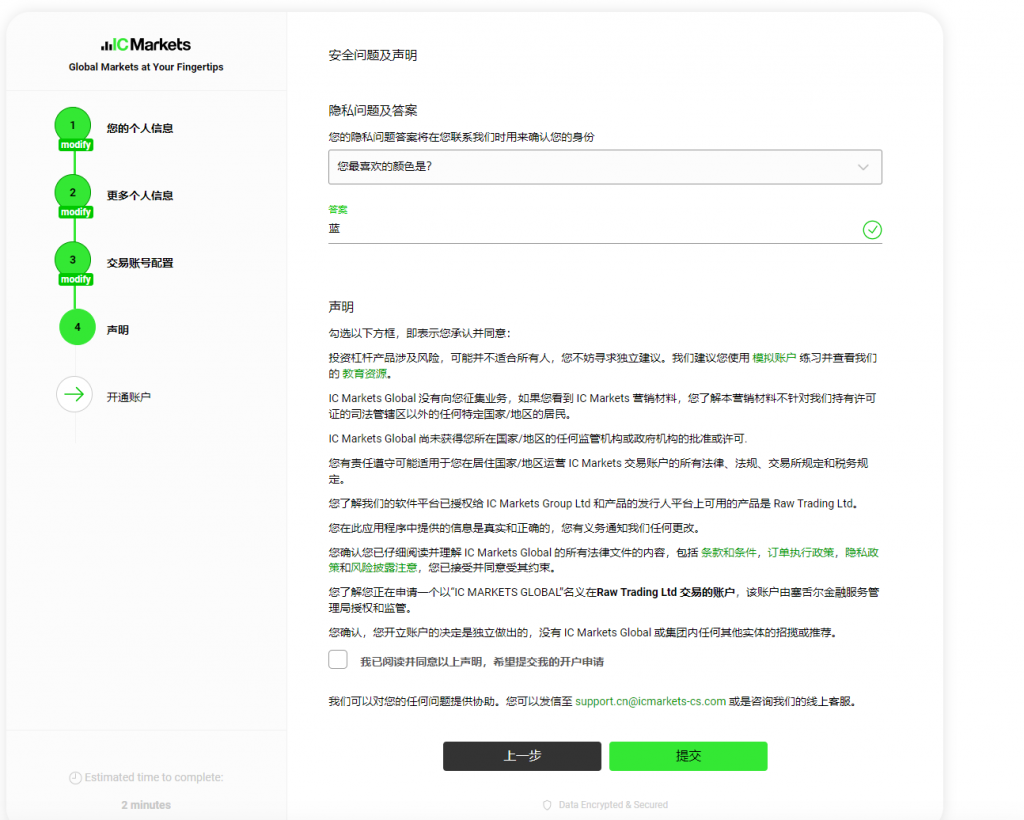
Task: Click the 上一步 back button
Action: coord(522,756)
